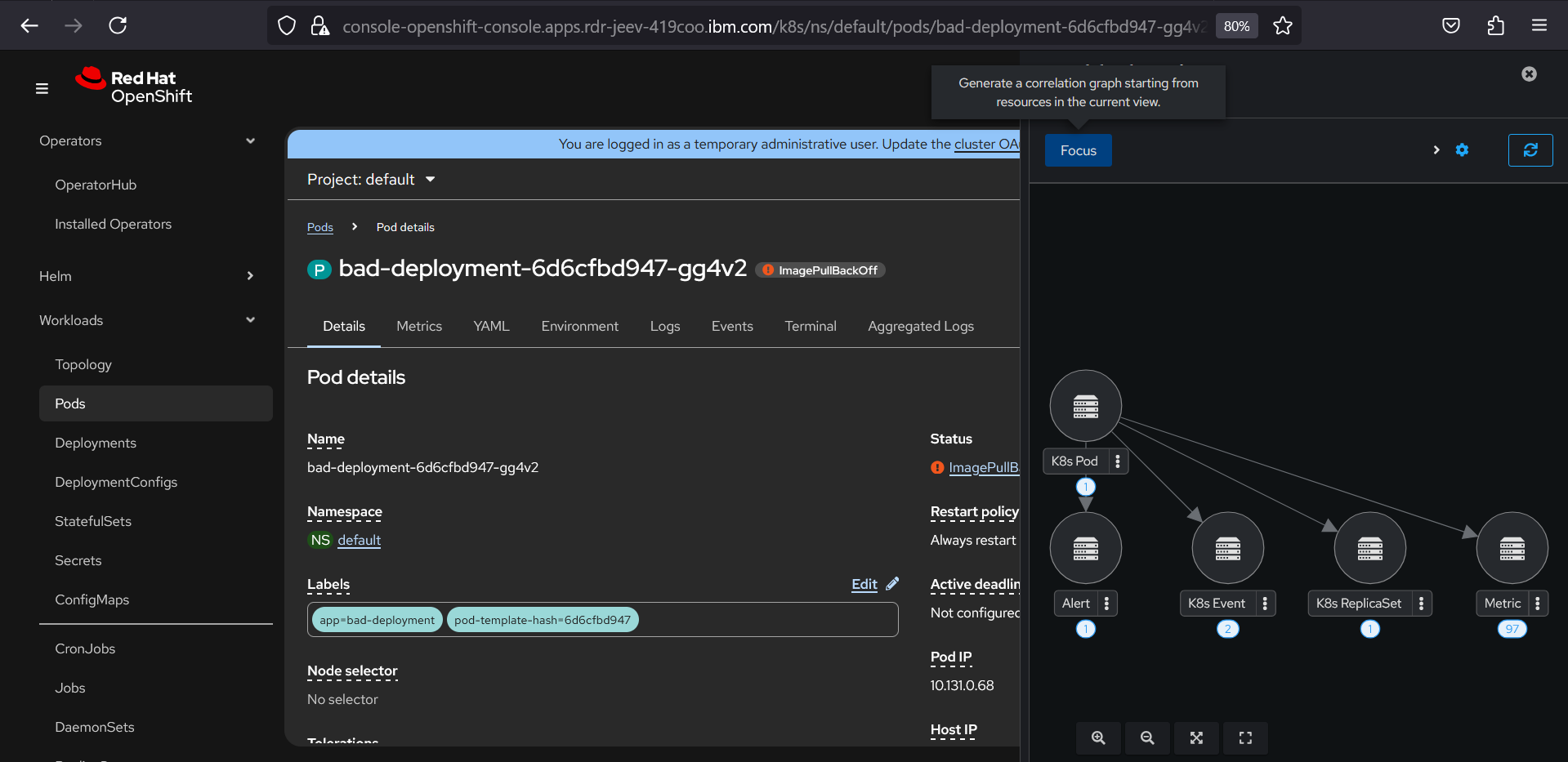Select the K8s ReplicaSet node circle

point(1370,548)
